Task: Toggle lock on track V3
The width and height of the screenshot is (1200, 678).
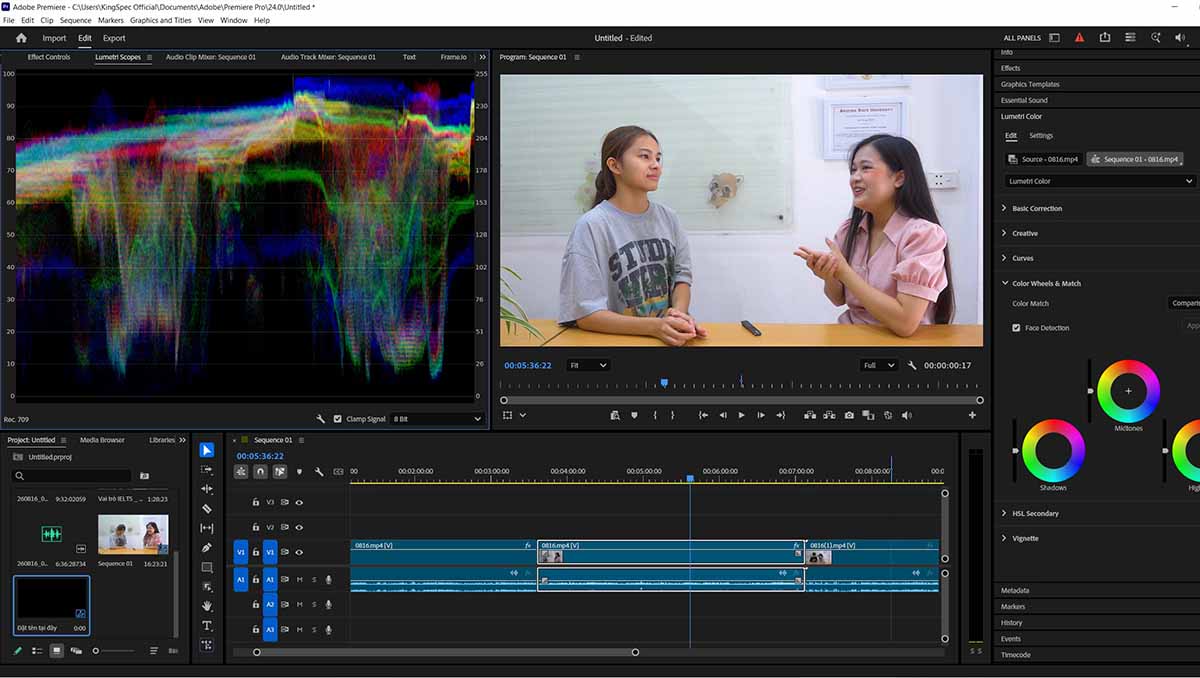Action: tap(256, 502)
